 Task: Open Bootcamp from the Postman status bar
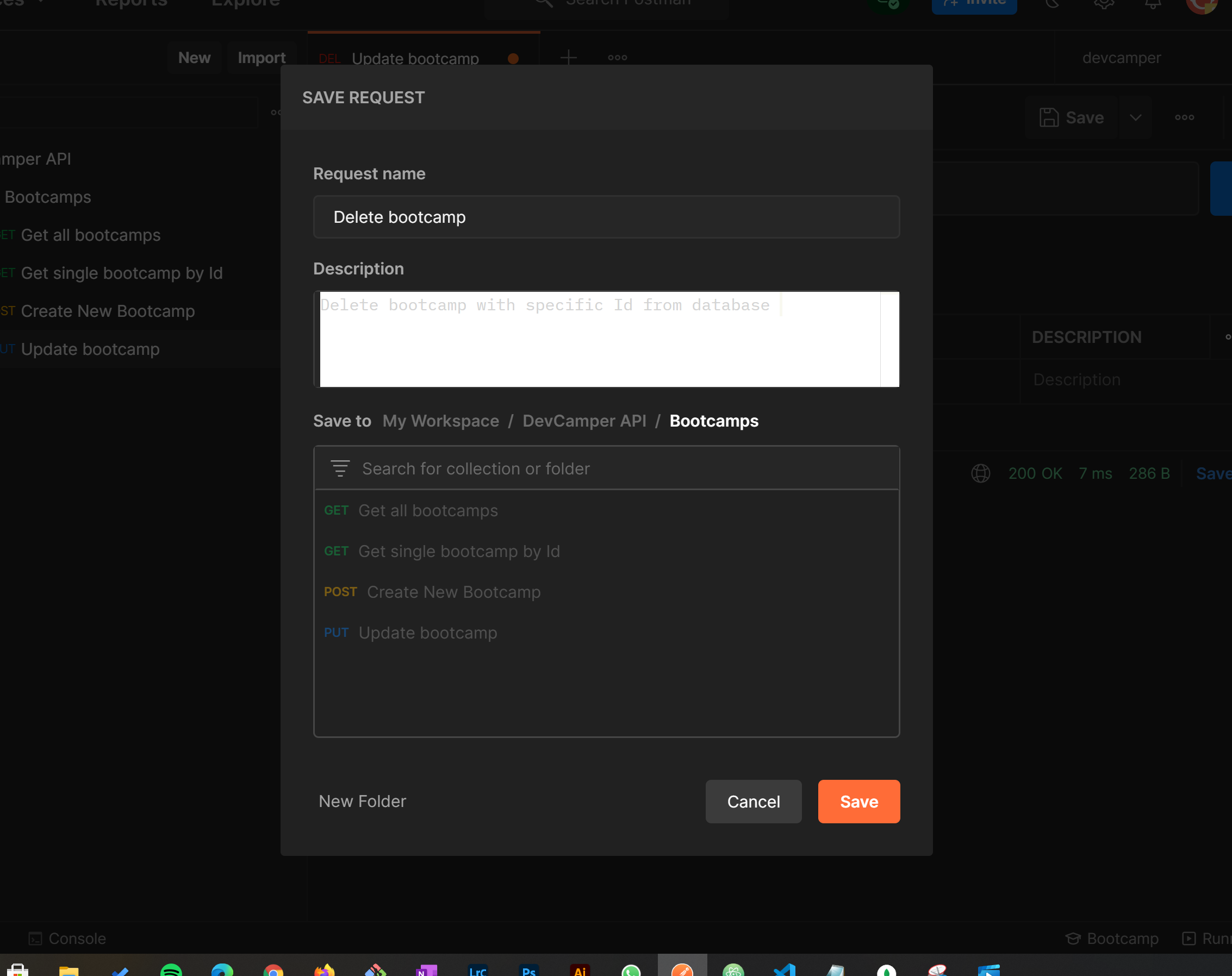pos(1112,939)
